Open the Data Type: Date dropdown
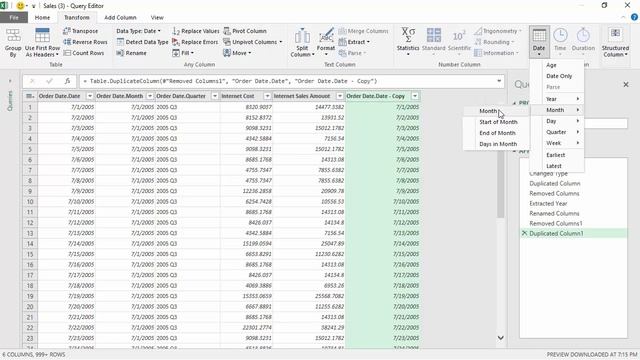The height and width of the screenshot is (360, 640). 138,31
